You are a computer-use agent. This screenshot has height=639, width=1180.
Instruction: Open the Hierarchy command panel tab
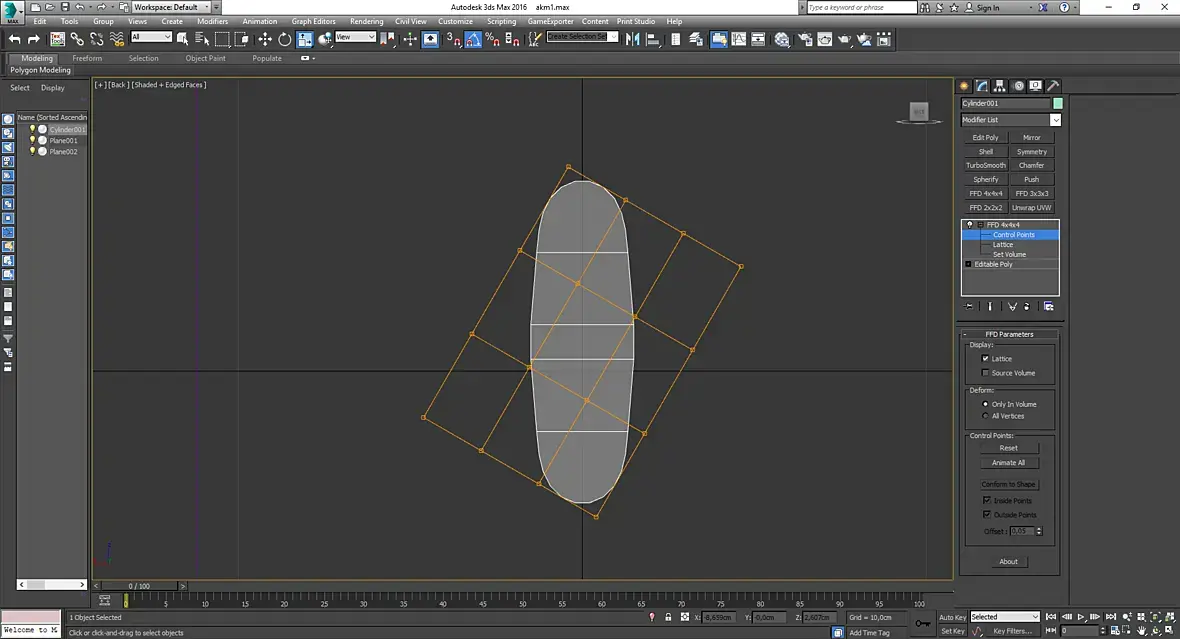(1000, 86)
